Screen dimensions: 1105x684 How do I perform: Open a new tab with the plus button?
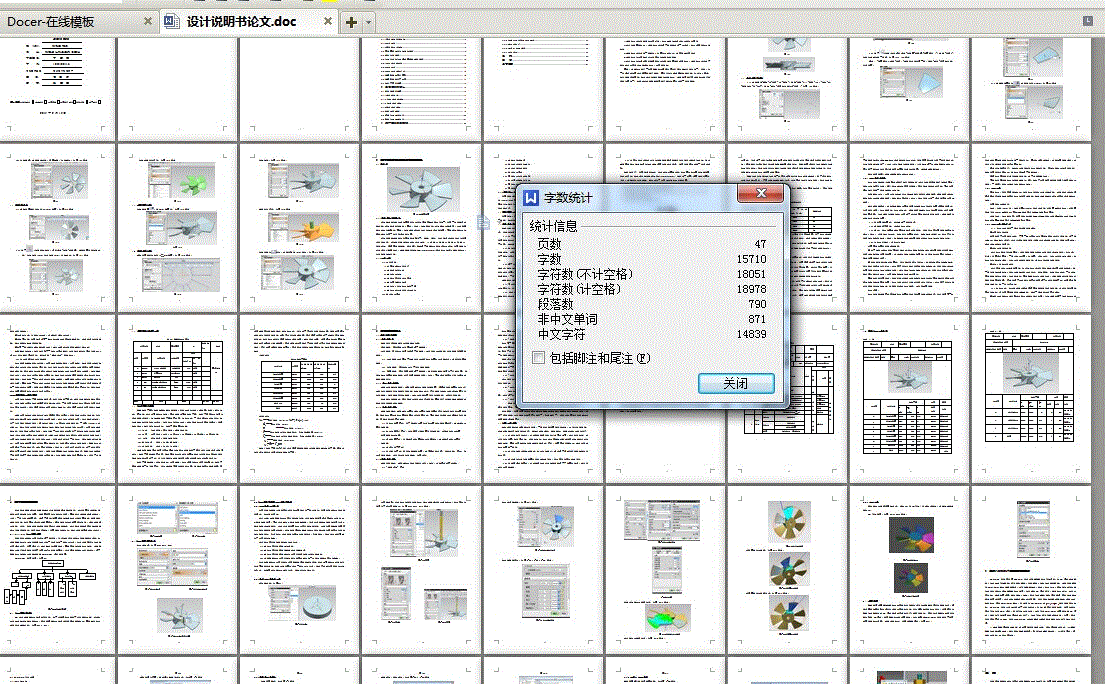[x=351, y=23]
